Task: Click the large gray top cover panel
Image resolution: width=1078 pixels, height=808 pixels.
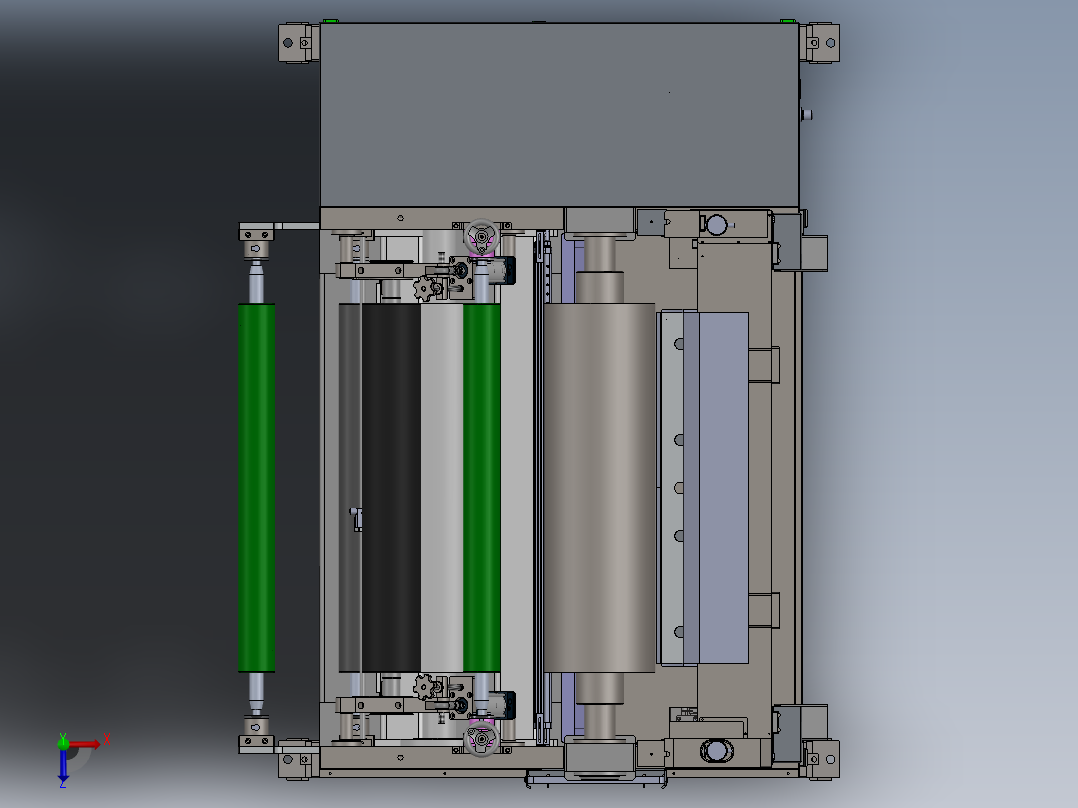Action: point(559,115)
